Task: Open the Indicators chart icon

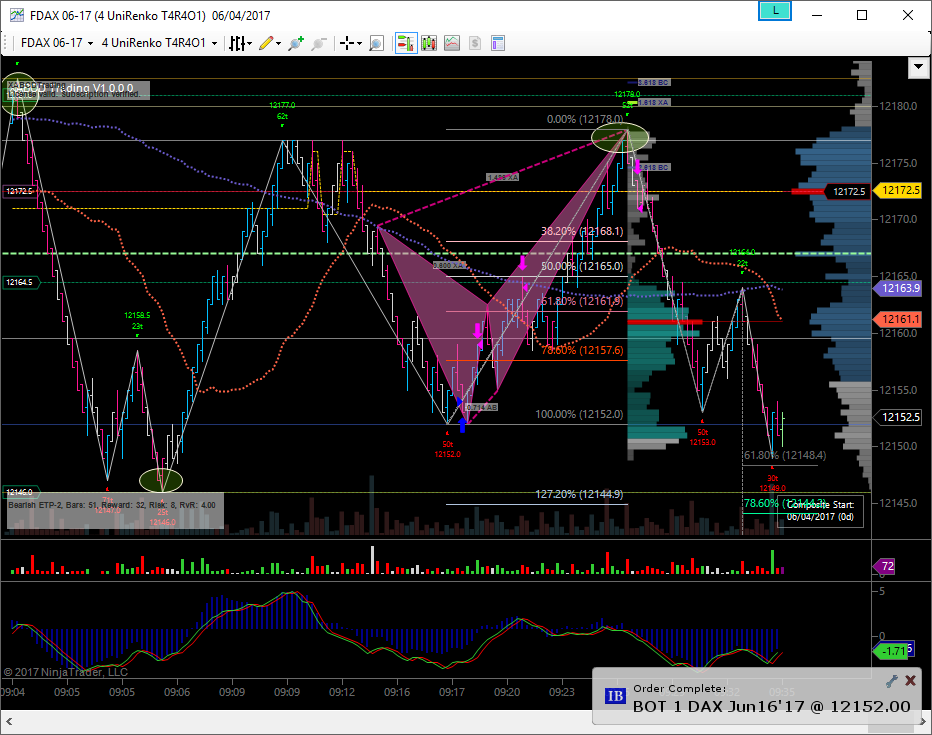Action: pos(452,43)
